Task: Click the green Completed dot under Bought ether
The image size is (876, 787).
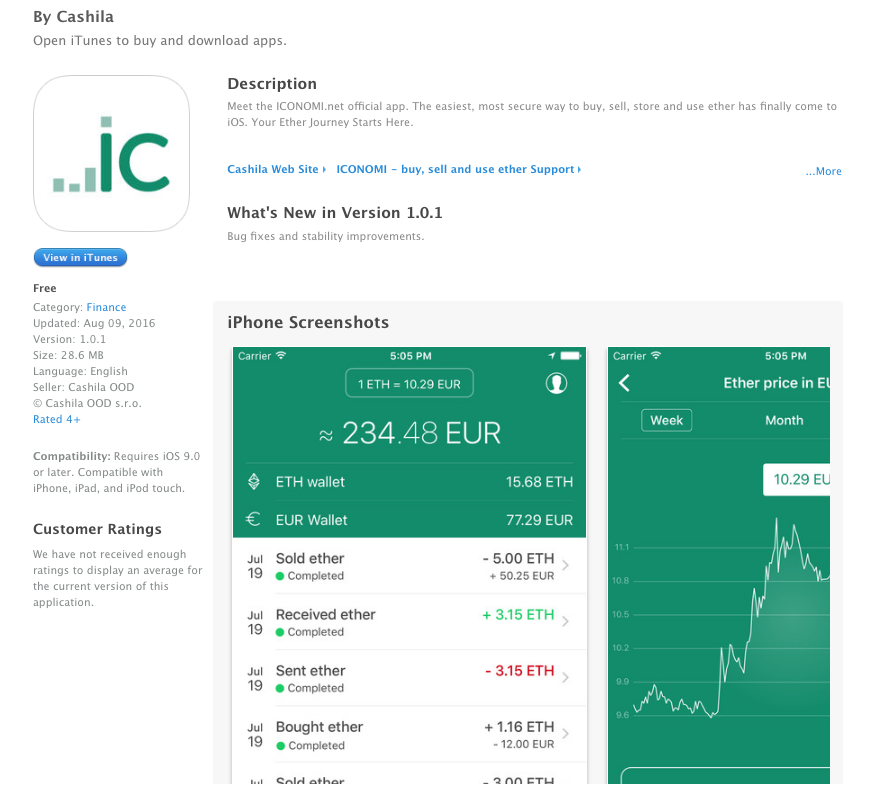Action: [280, 746]
